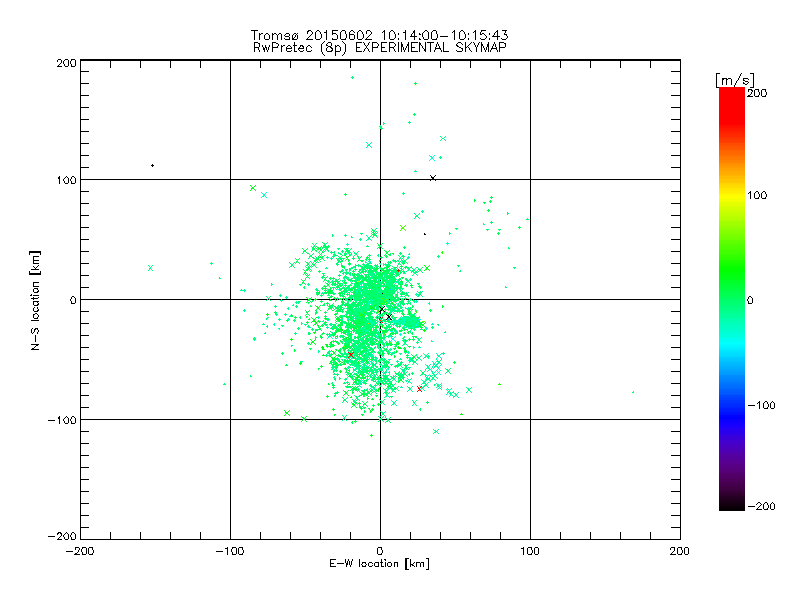
Task: Click the 100 tick label on y-axis
Action: pyautogui.click(x=66, y=180)
